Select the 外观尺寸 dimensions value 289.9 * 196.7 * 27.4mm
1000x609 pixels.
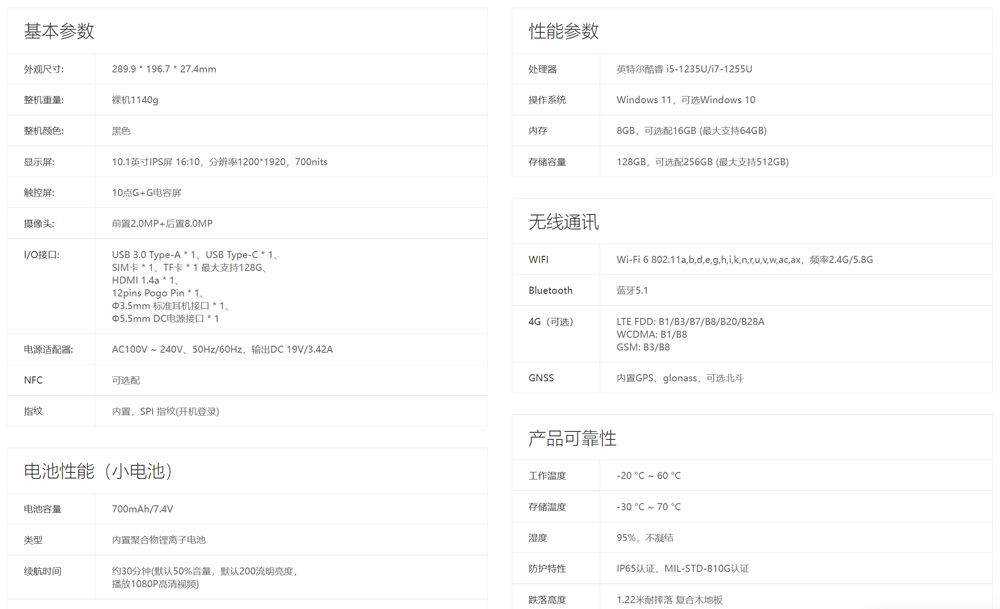[x=164, y=69]
